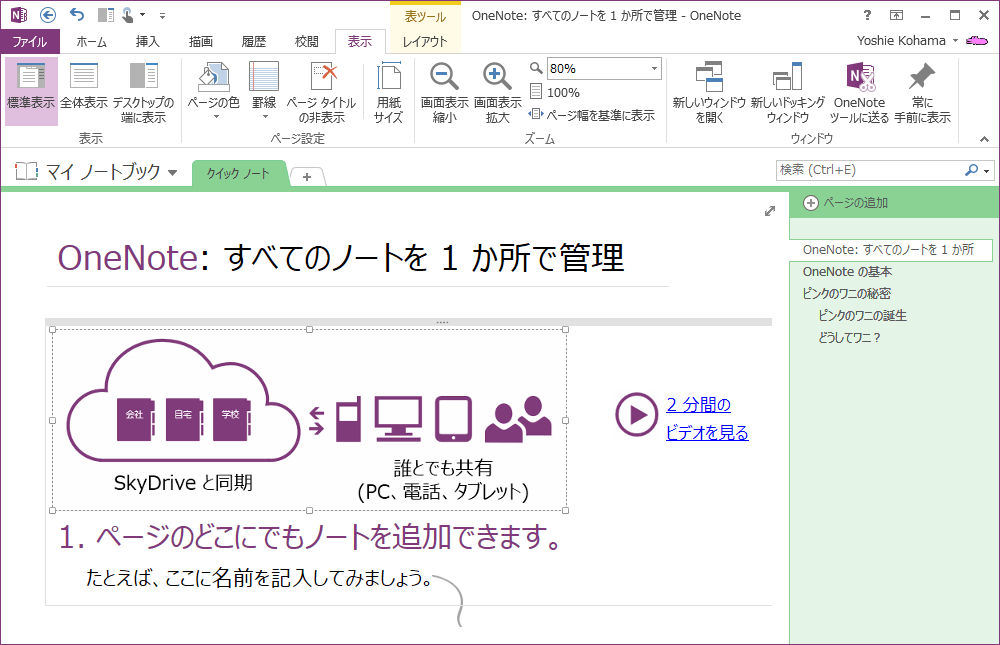
Task: Click 新しいウィンドウを開く
Action: (x=709, y=91)
